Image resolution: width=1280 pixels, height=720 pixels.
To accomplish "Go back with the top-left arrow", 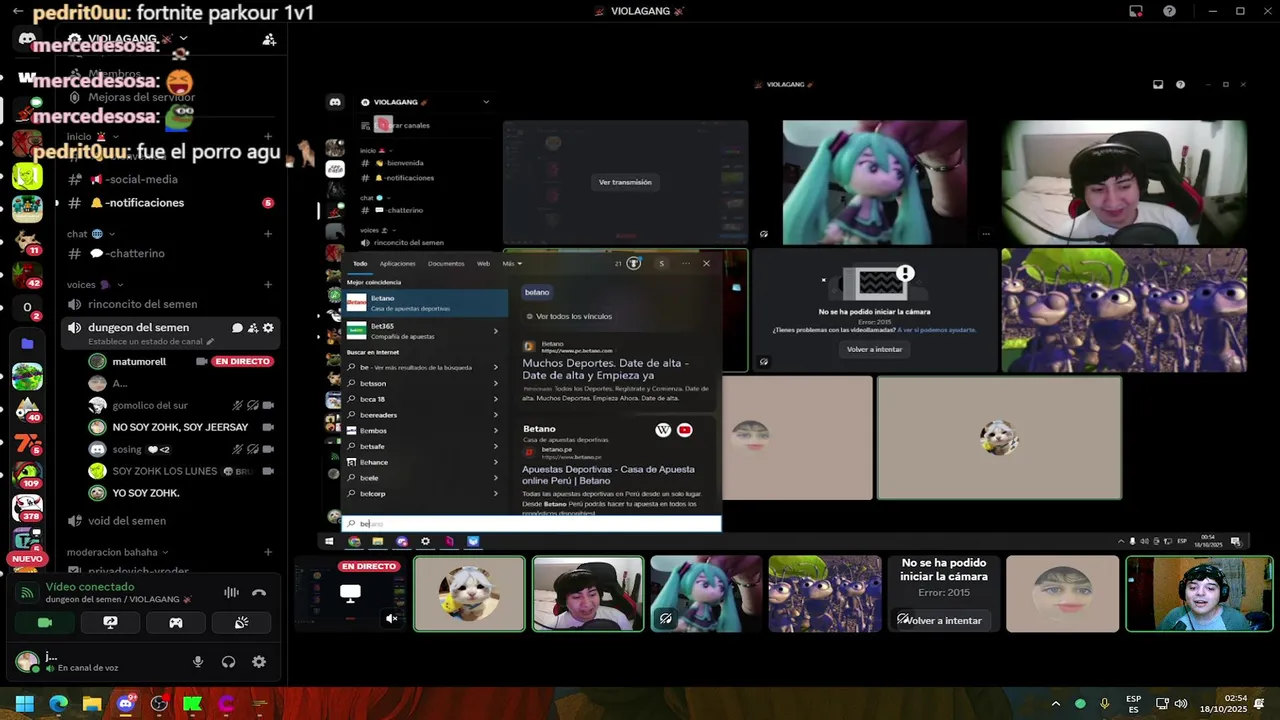I will [18, 11].
